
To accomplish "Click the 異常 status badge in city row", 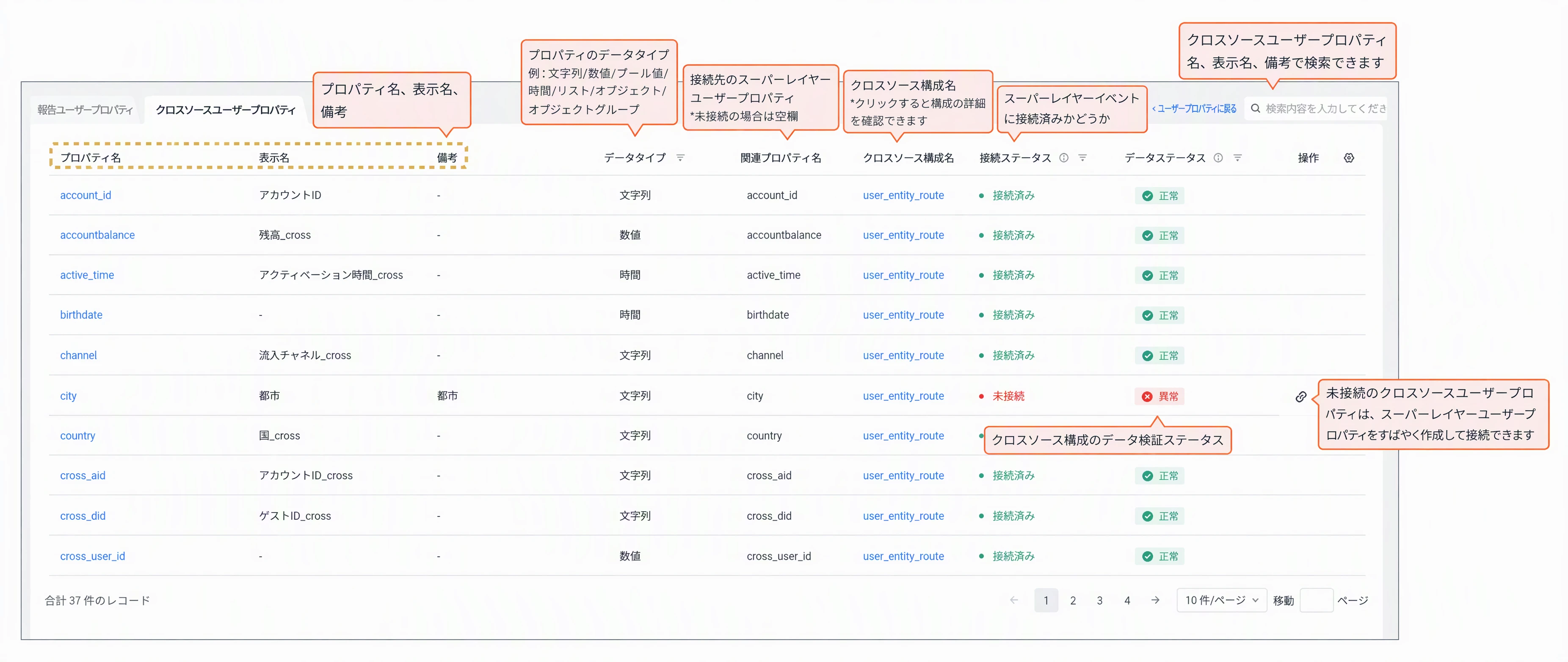I will point(1159,397).
